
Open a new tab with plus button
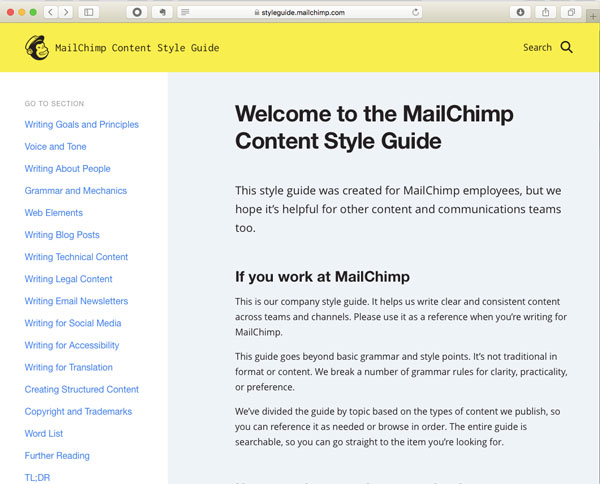pos(593,16)
